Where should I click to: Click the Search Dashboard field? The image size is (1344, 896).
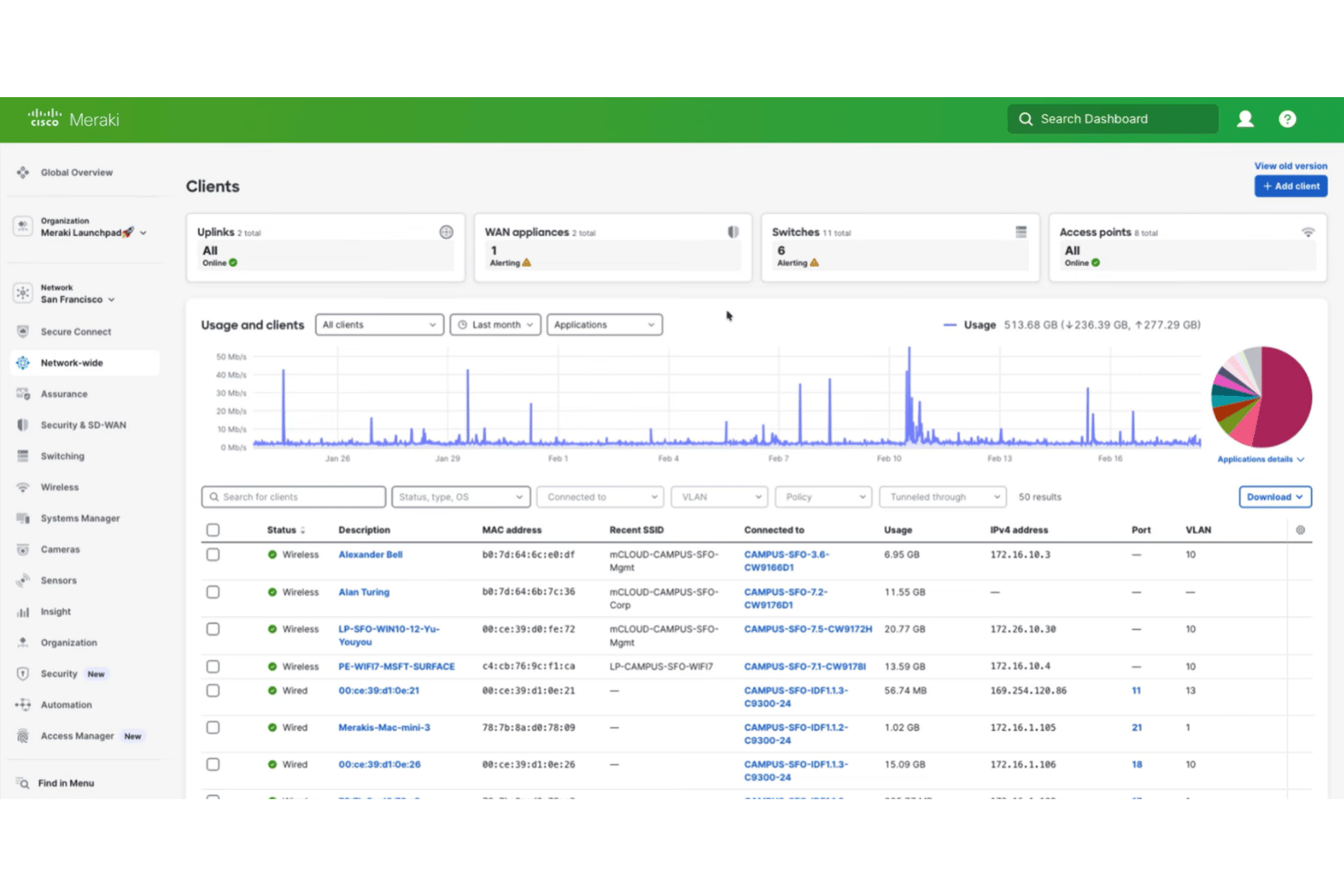tap(1112, 119)
